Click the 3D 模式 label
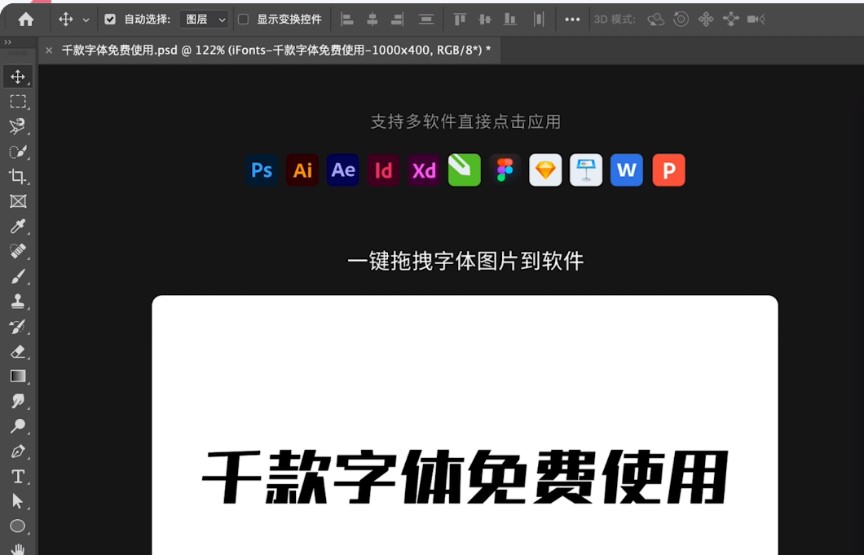Viewport: 864px width, 555px height. click(x=614, y=20)
